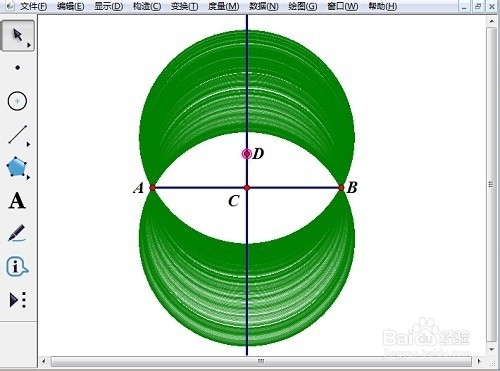Open the 编辑(E) menu
Image resolution: width=500 pixels, height=371 pixels.
pos(70,6)
